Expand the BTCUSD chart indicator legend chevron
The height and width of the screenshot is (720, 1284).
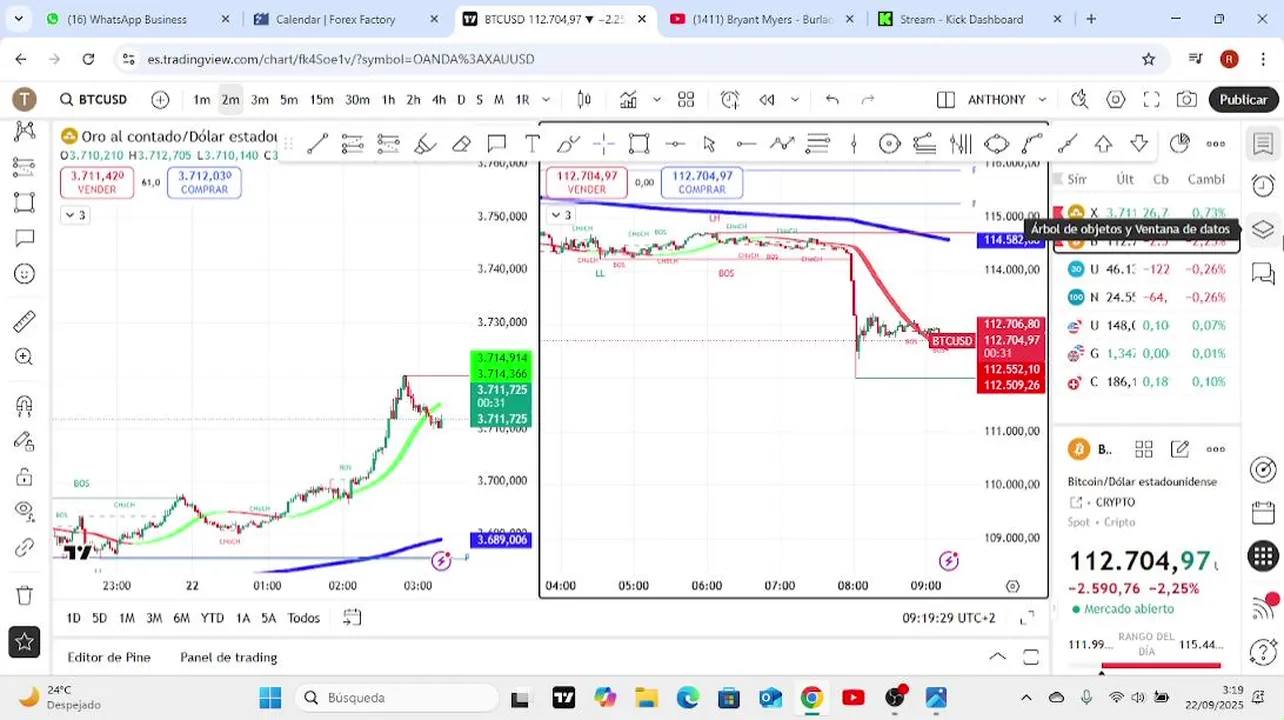[x=562, y=215]
